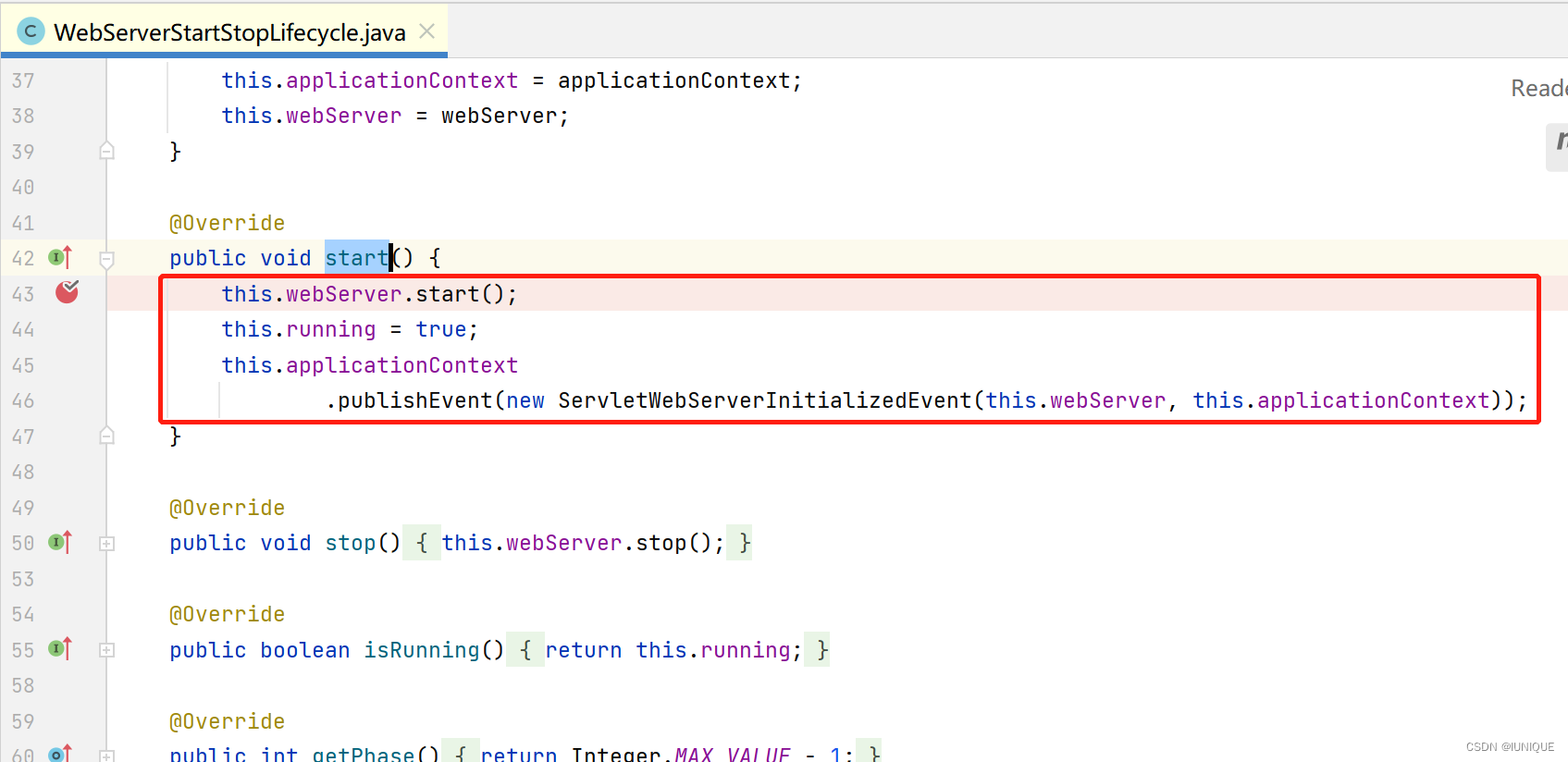Click the 'new' keyword on line 46

[x=525, y=400]
